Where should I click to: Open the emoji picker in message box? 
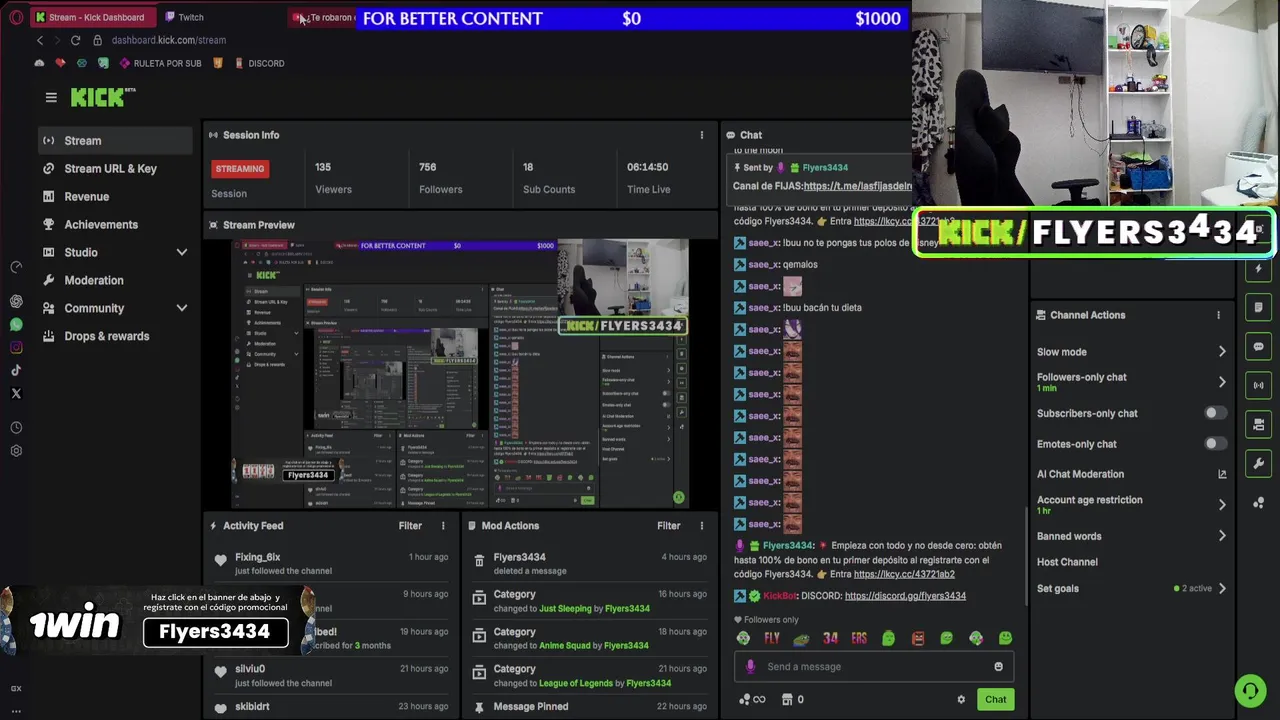click(x=998, y=667)
